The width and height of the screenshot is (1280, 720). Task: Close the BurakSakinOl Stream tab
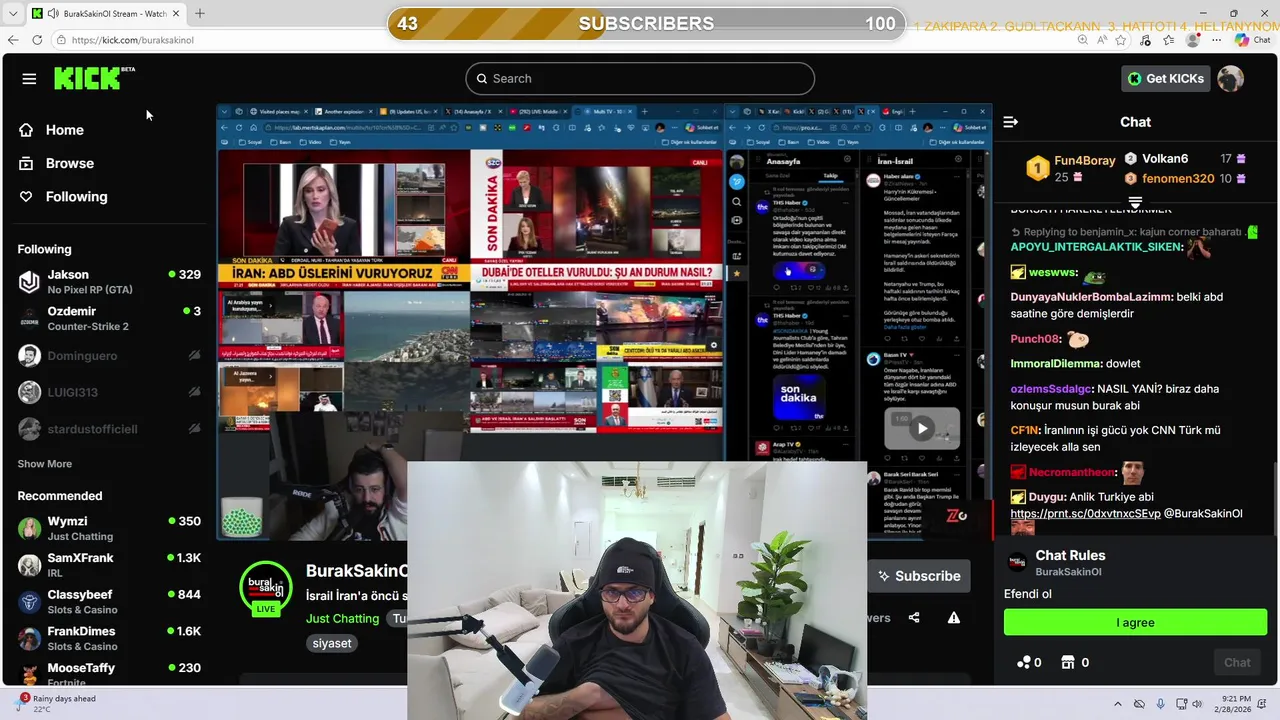177,13
